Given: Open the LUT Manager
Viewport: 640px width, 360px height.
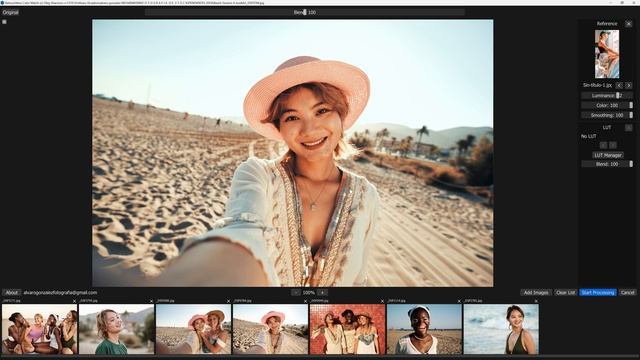Looking at the screenshot, I should pos(608,155).
